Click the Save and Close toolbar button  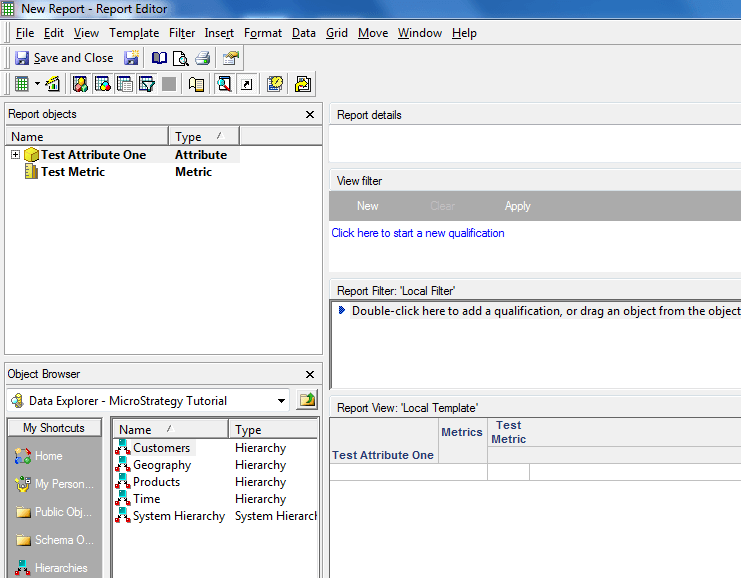(64, 58)
